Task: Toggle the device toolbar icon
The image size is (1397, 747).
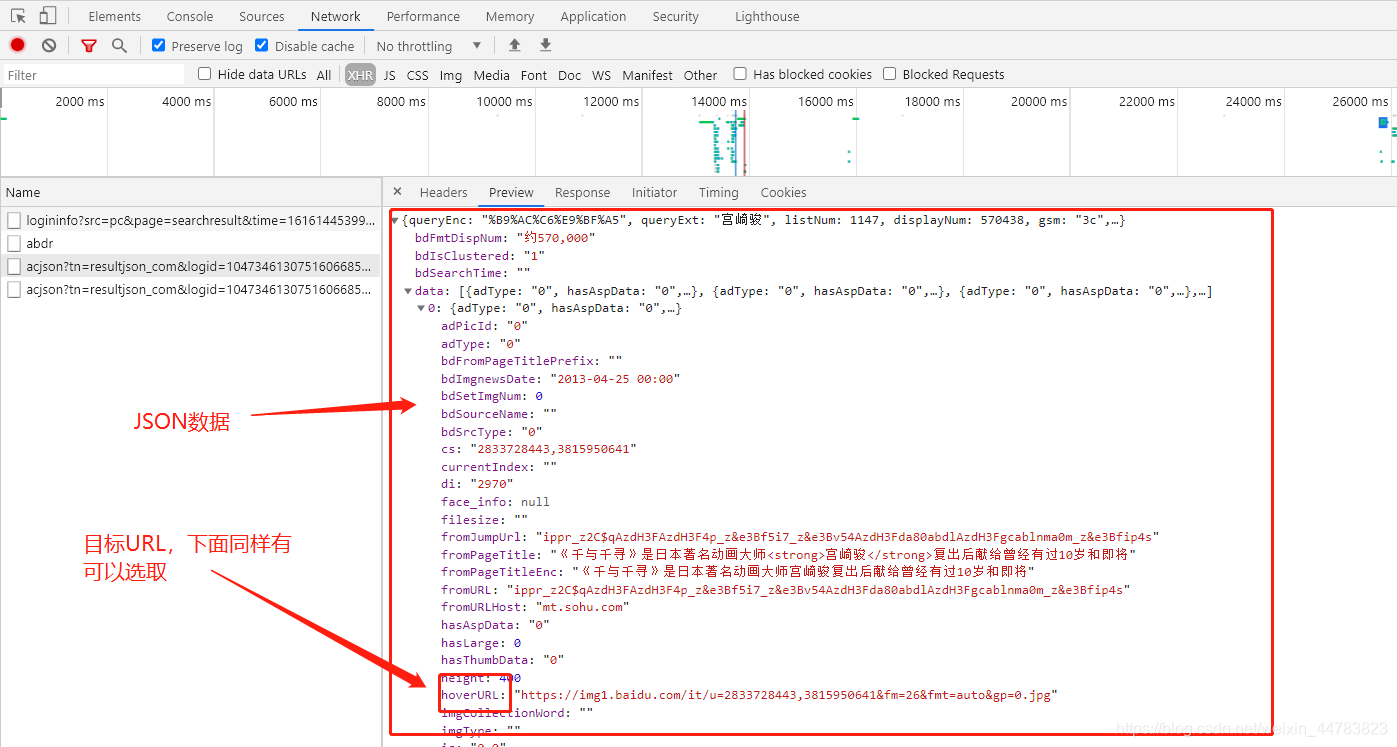Action: point(48,16)
